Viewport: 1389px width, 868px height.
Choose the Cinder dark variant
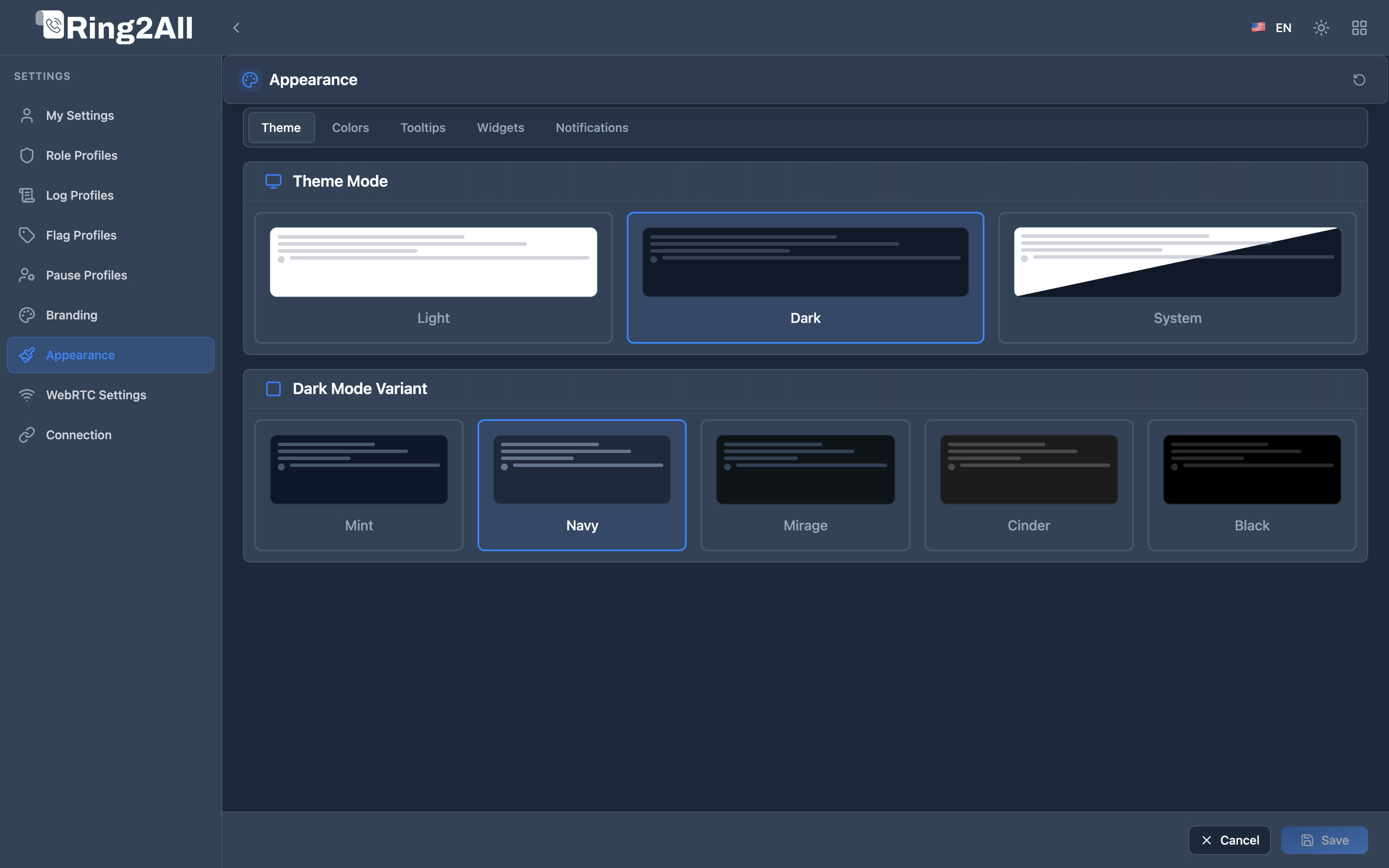tap(1029, 485)
